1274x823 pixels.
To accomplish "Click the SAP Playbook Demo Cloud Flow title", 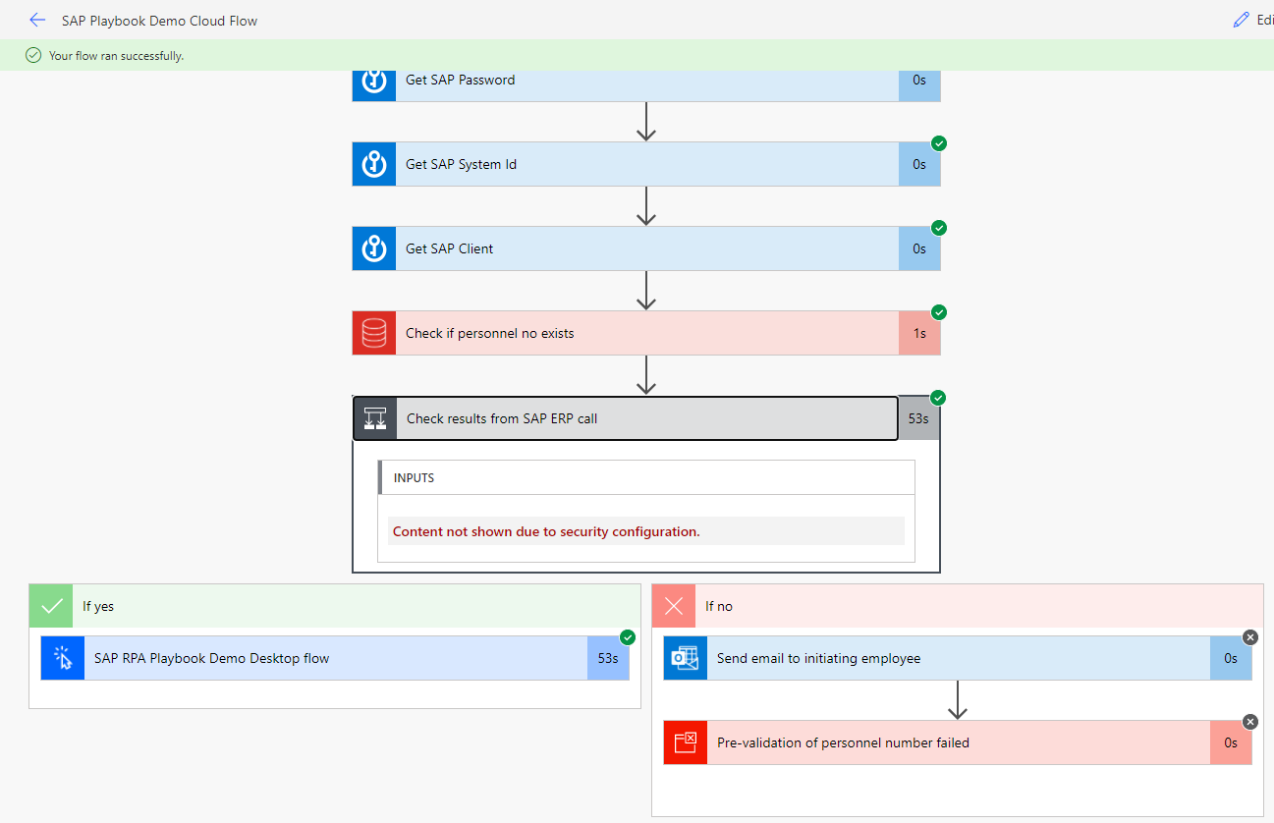I will 159,20.
